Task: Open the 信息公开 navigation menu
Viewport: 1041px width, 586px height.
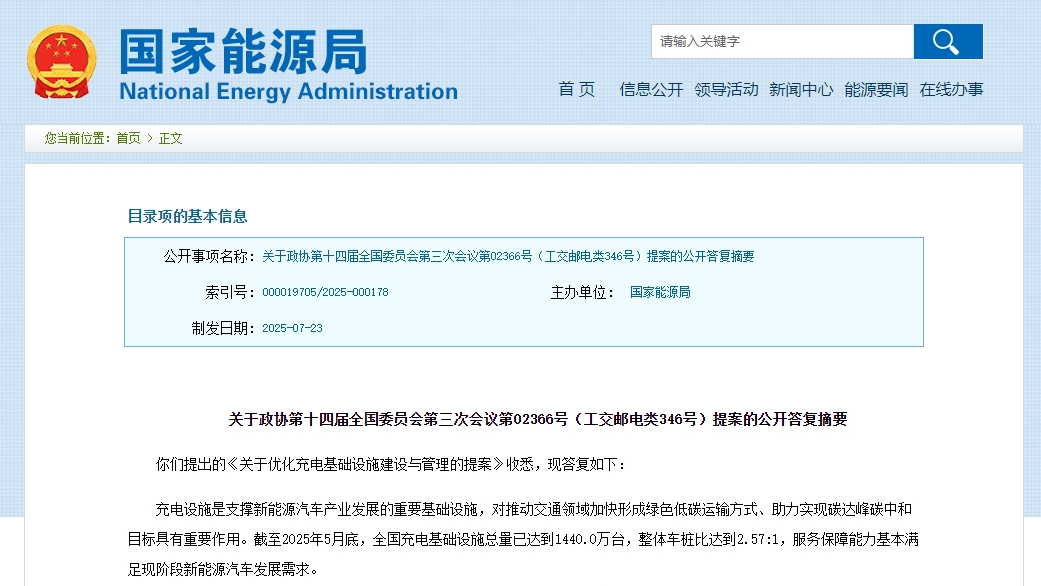Action: coord(651,90)
